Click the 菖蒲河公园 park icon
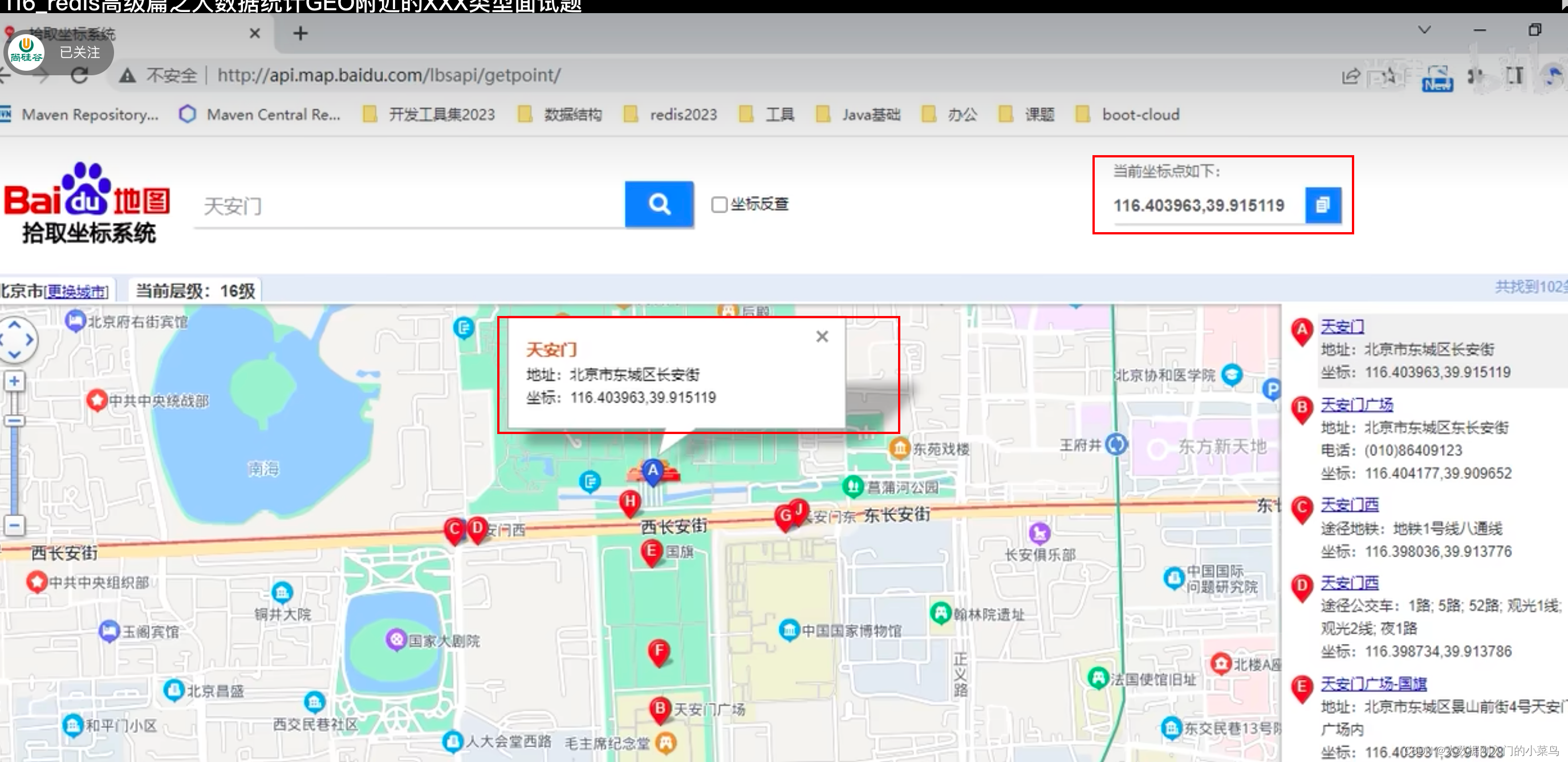 [853, 486]
